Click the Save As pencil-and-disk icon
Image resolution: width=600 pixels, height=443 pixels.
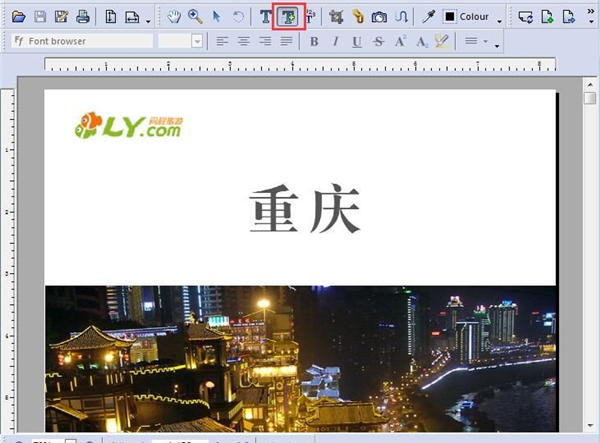click(x=61, y=17)
